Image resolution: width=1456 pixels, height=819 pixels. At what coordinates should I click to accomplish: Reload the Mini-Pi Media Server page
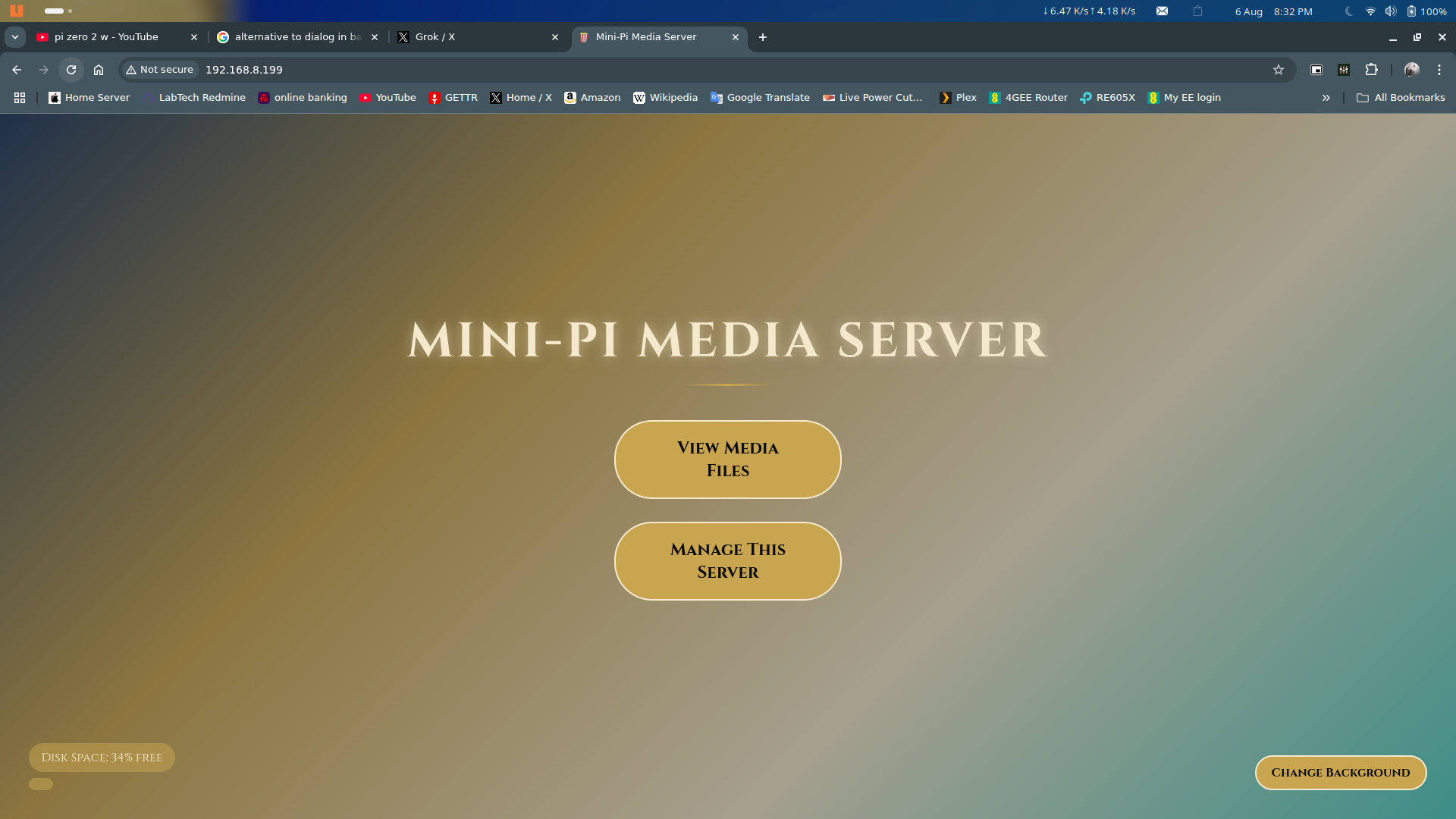(x=71, y=69)
